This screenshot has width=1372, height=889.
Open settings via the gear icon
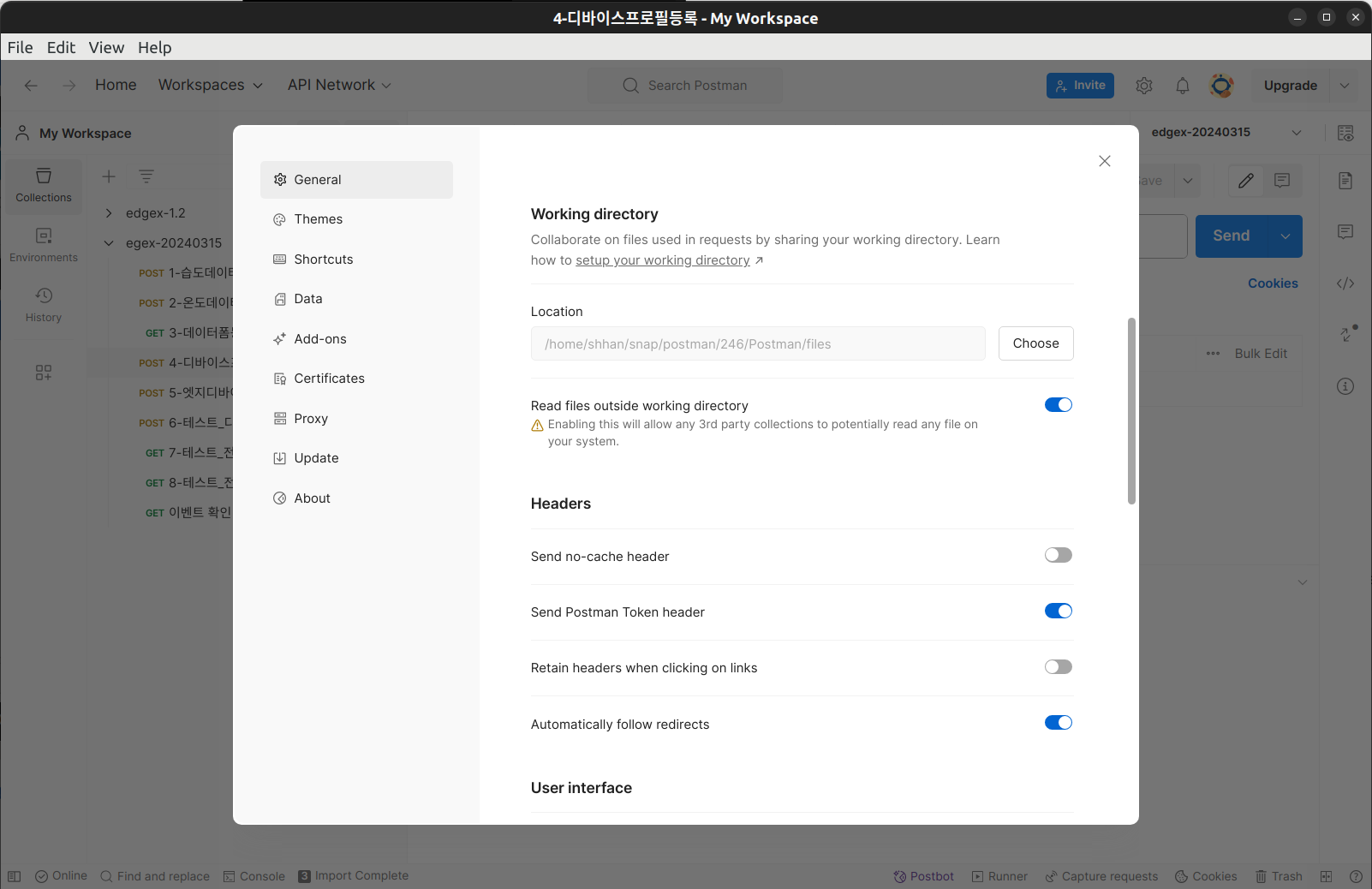(x=1144, y=86)
